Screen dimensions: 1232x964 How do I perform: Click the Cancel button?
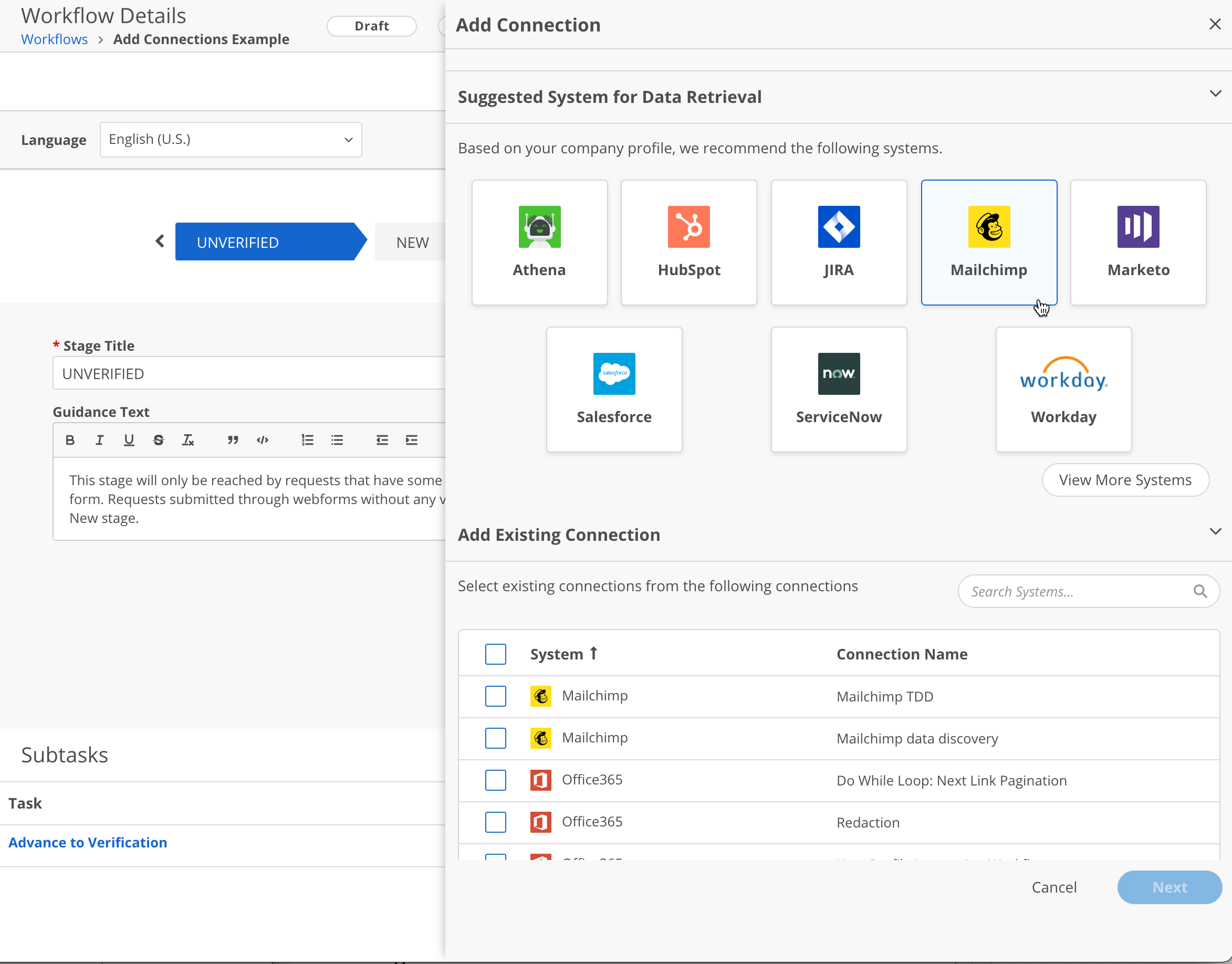coord(1053,887)
